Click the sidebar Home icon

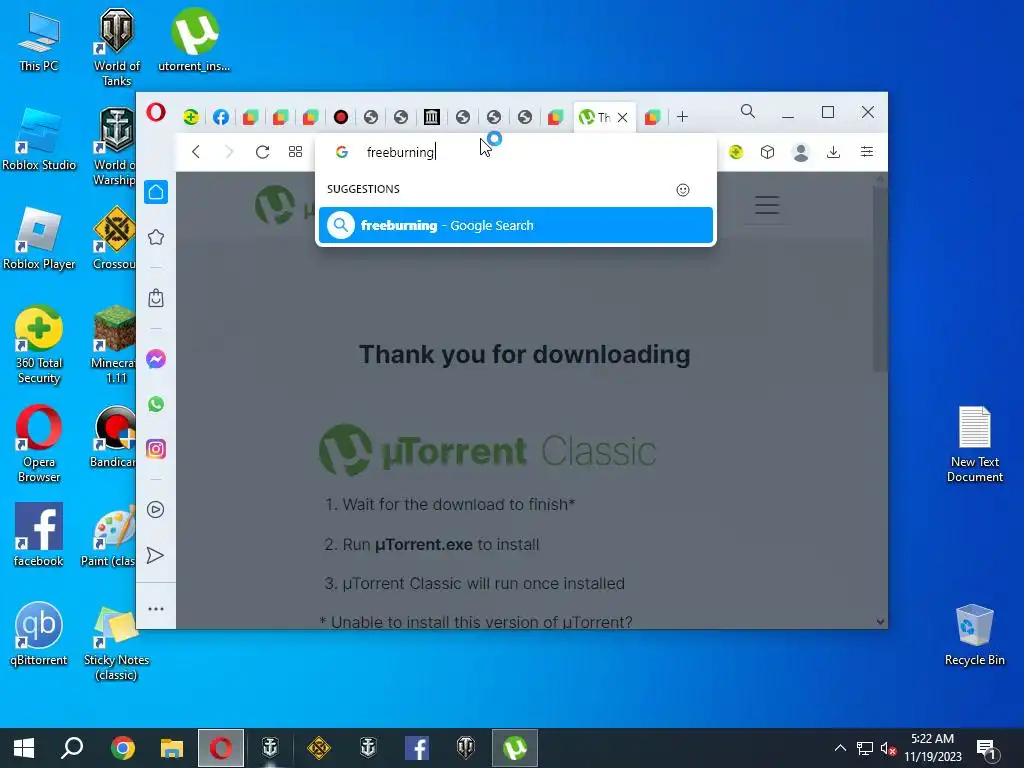(156, 192)
